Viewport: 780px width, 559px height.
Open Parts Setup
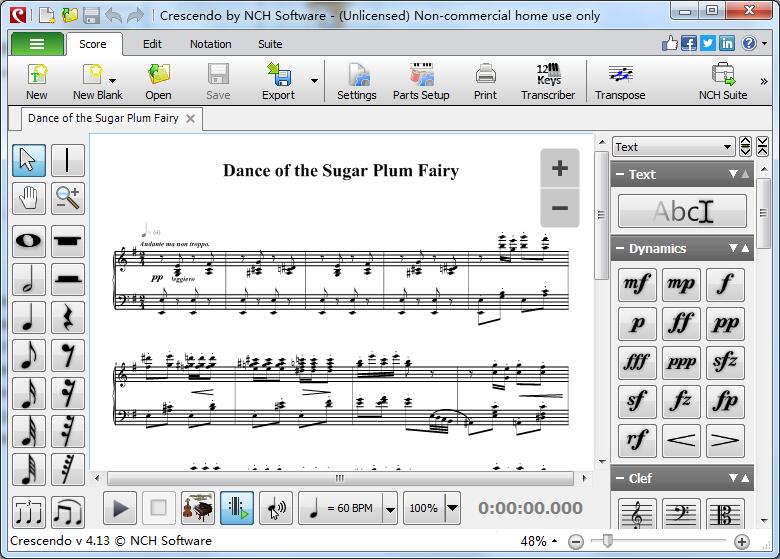421,82
